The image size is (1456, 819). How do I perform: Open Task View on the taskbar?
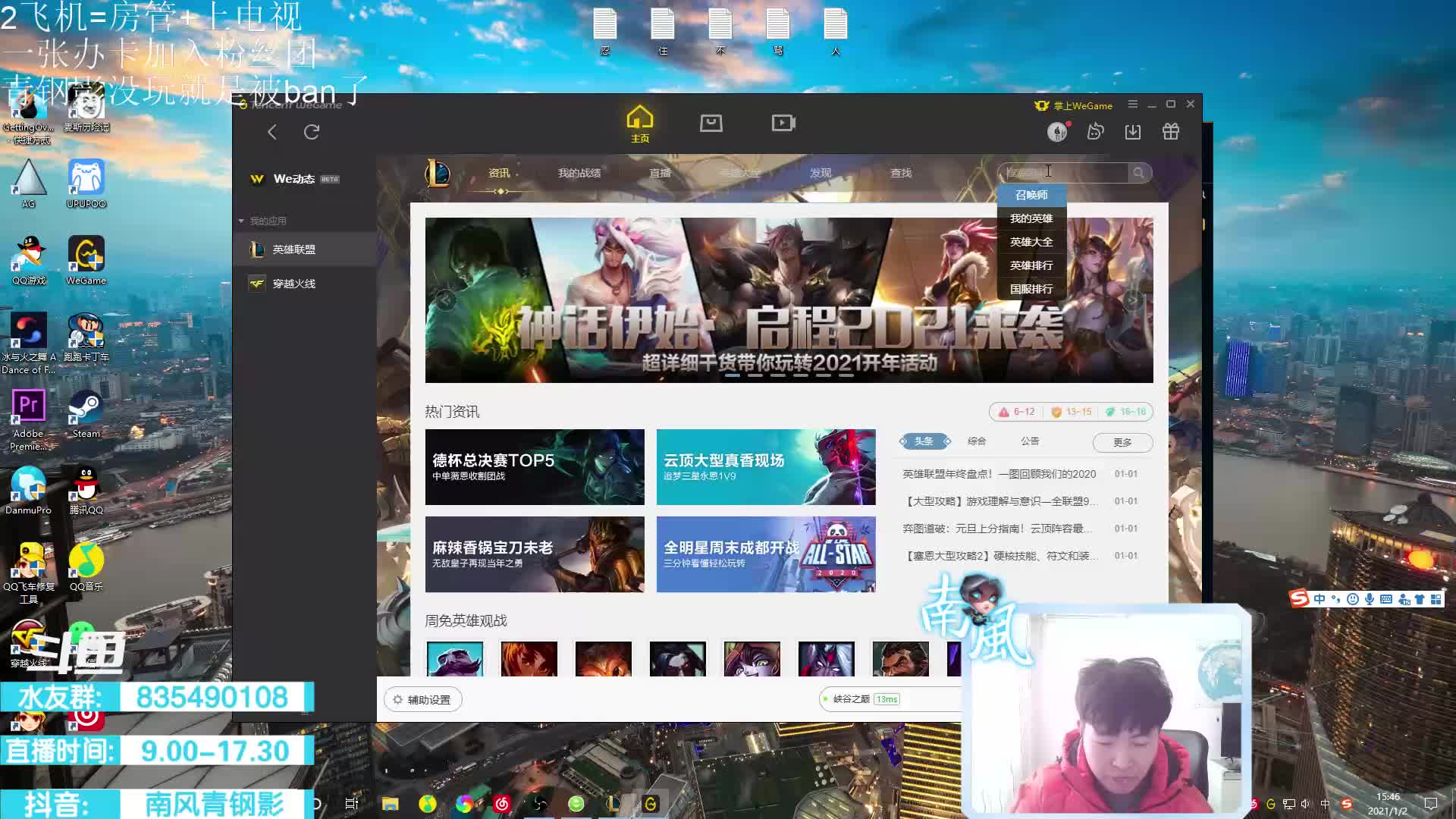[351, 804]
